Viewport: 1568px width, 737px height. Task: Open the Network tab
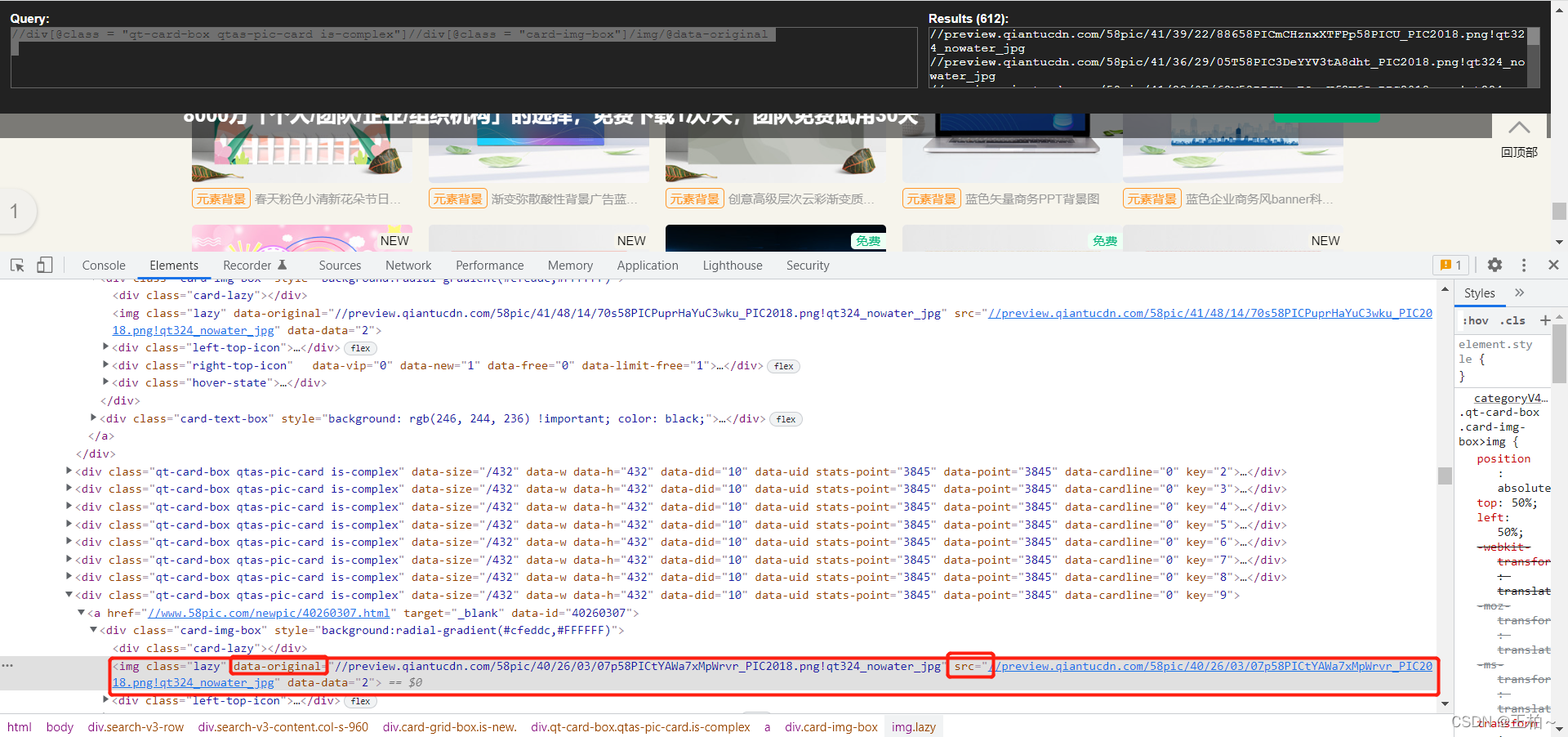pos(408,266)
